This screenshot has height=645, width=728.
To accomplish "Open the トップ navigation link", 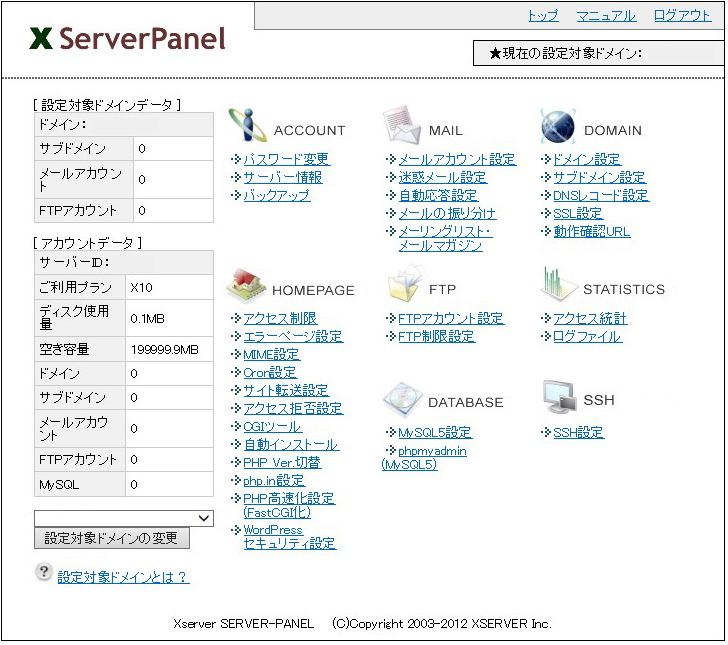I will click(543, 16).
